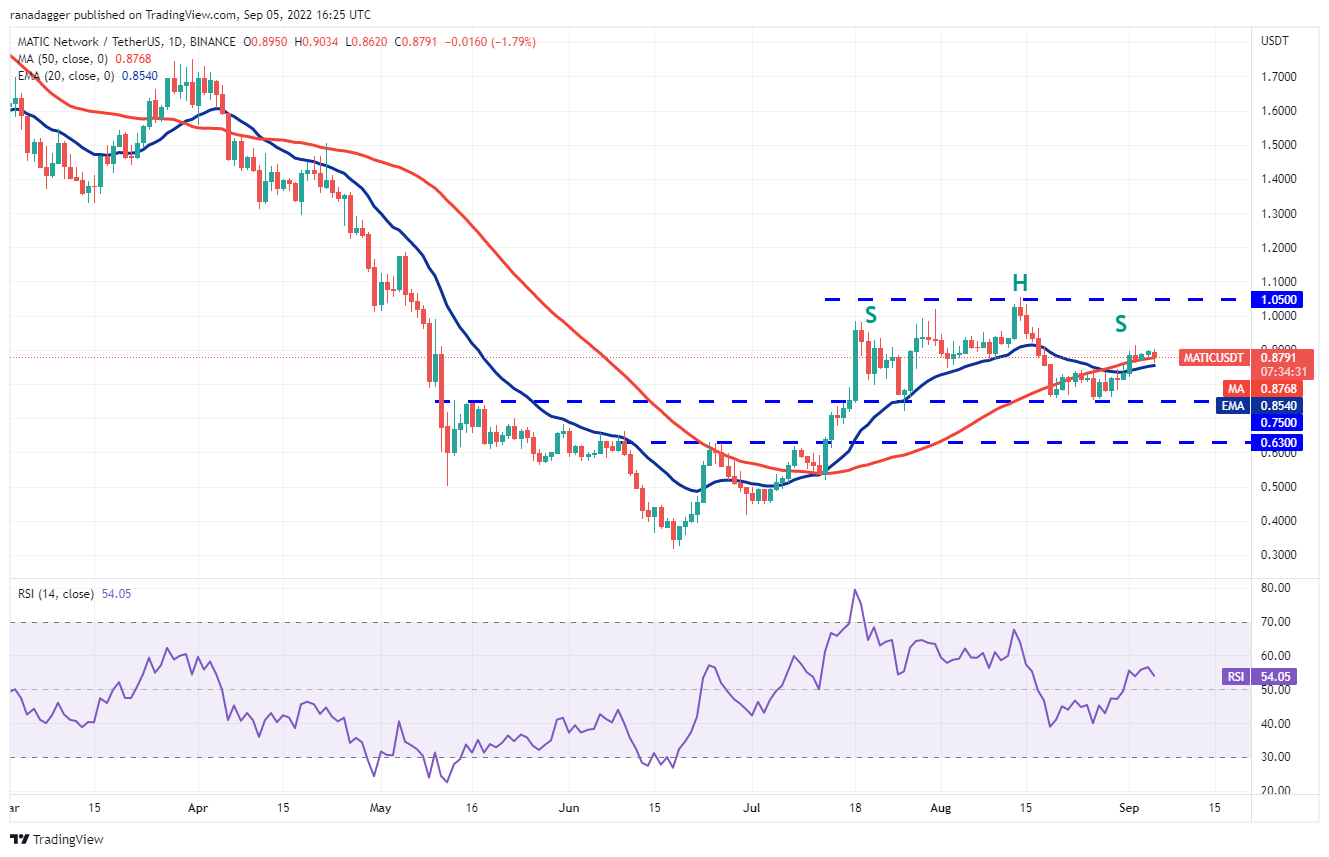Viewport: 1329px width, 857px height.
Task: Click the 0.6300 support level label
Action: pos(1280,442)
